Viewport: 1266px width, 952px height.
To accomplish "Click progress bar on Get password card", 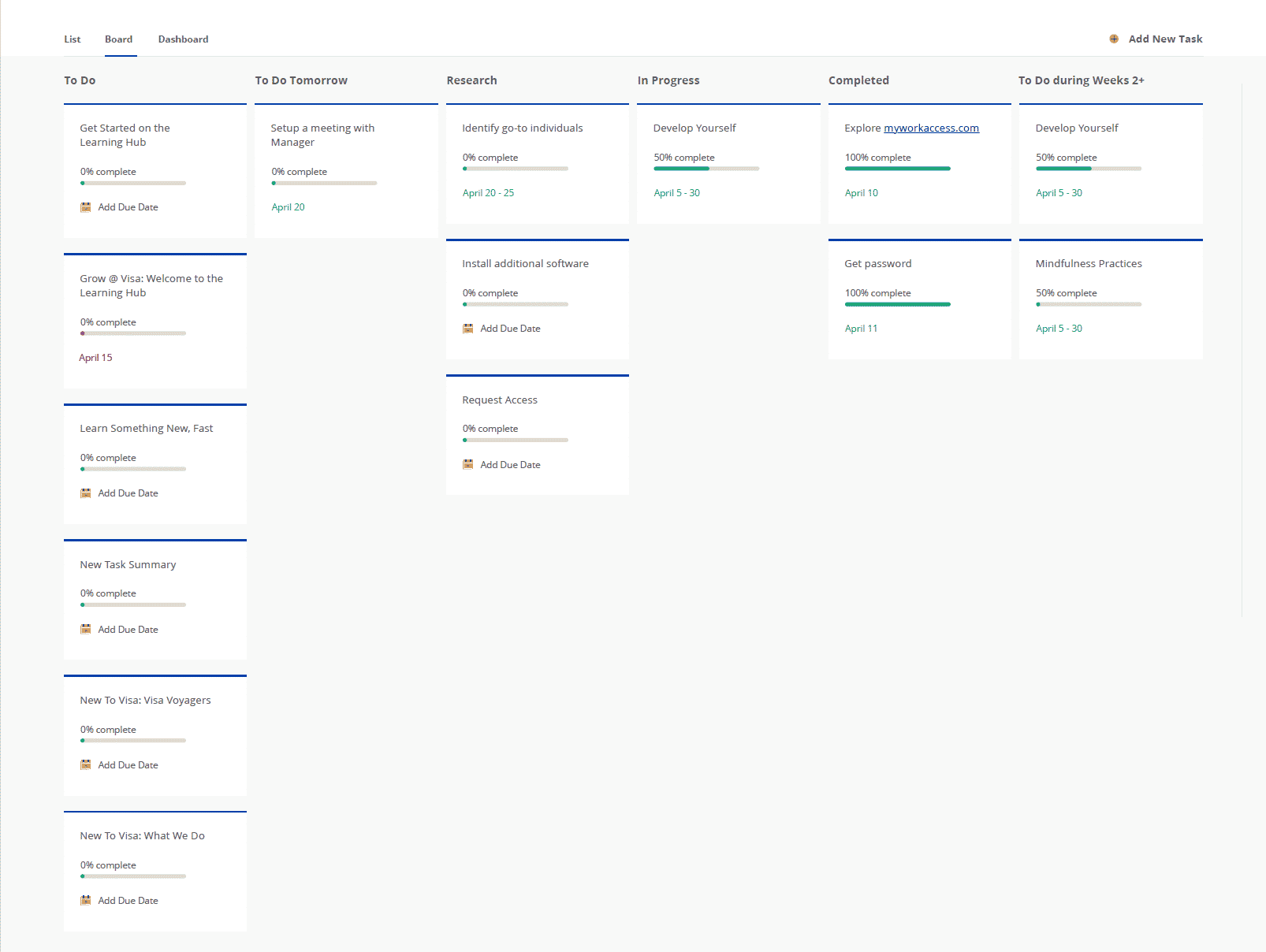I will pos(897,304).
